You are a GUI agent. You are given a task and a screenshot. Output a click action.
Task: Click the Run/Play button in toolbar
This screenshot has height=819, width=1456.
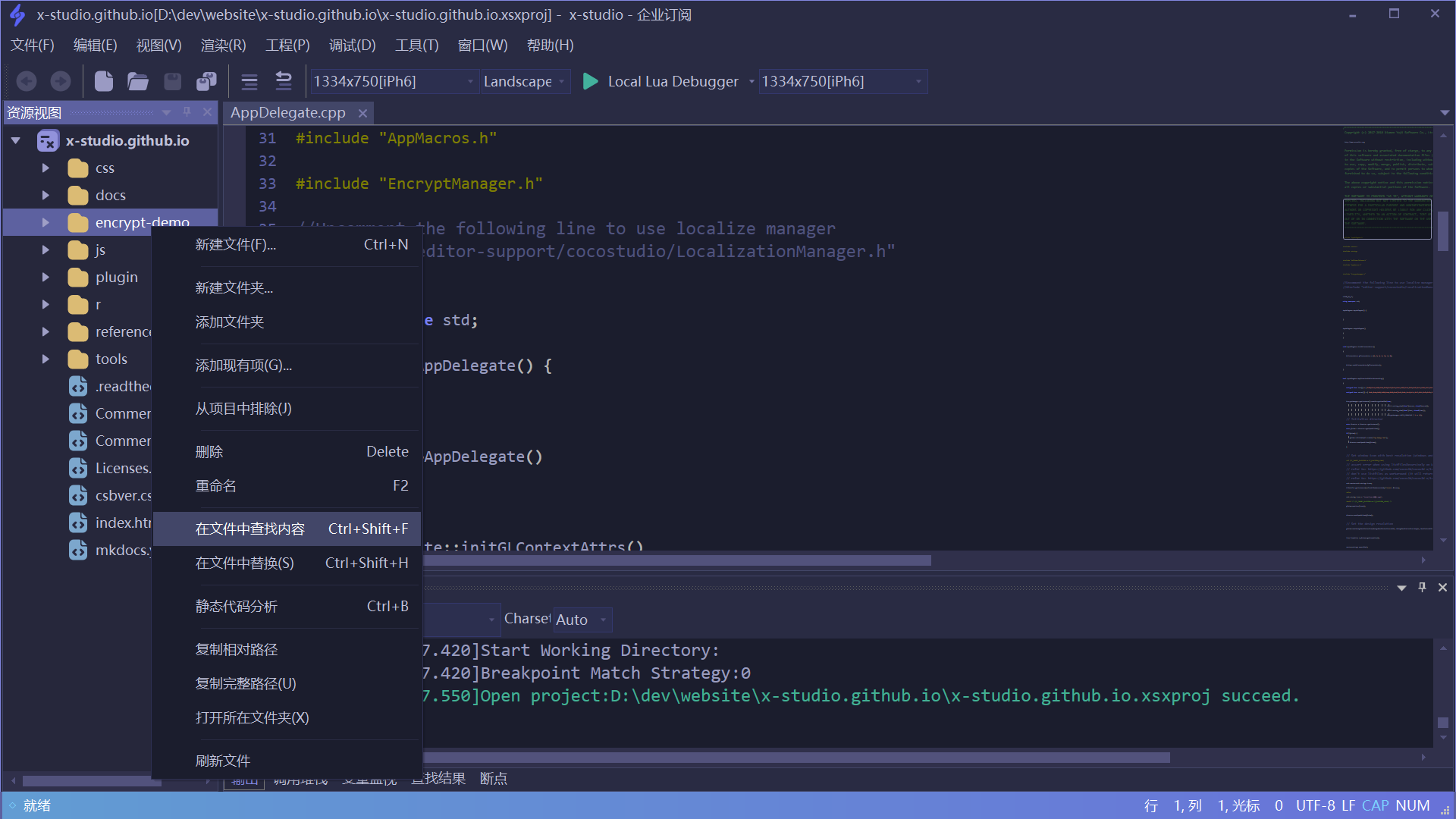point(592,81)
